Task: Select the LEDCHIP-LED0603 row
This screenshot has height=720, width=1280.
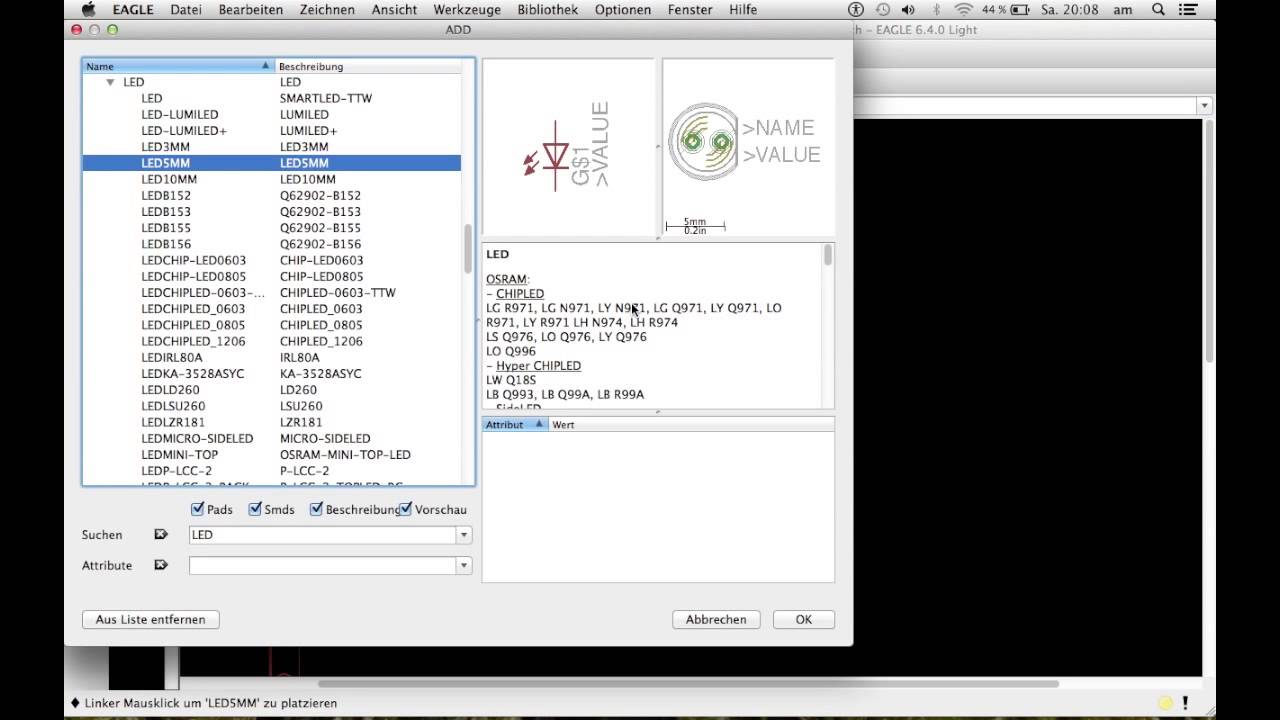Action: tap(272, 260)
